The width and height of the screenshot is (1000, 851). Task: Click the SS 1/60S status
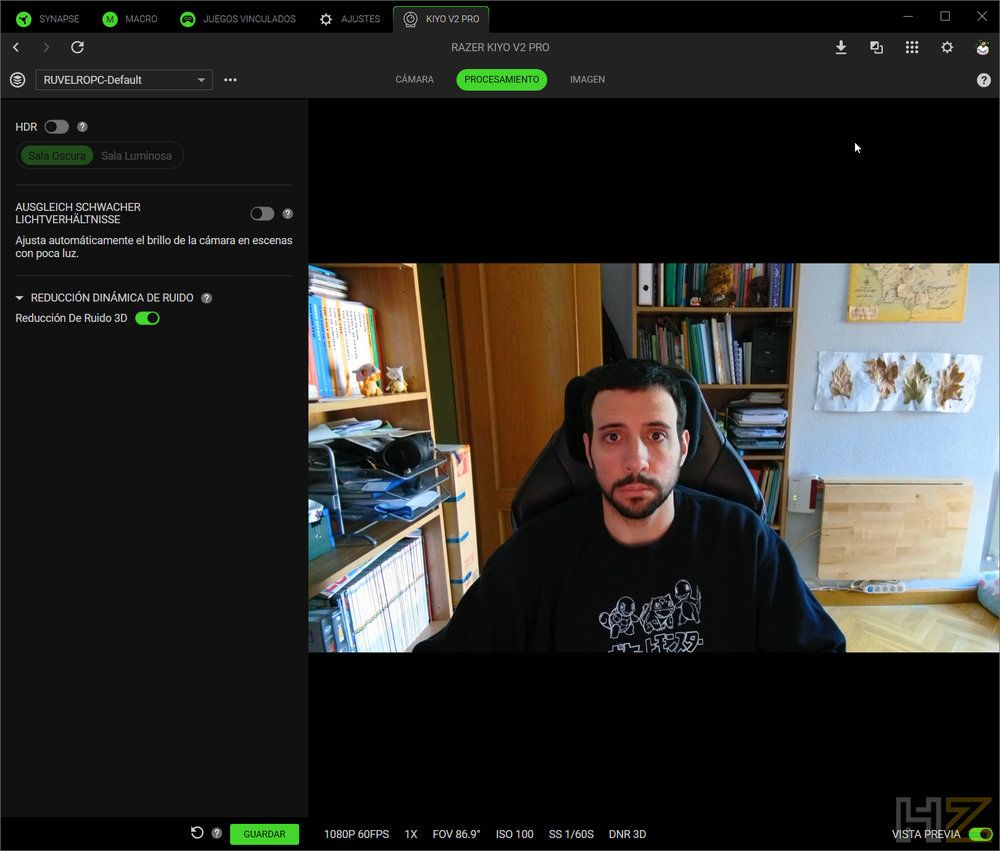571,834
